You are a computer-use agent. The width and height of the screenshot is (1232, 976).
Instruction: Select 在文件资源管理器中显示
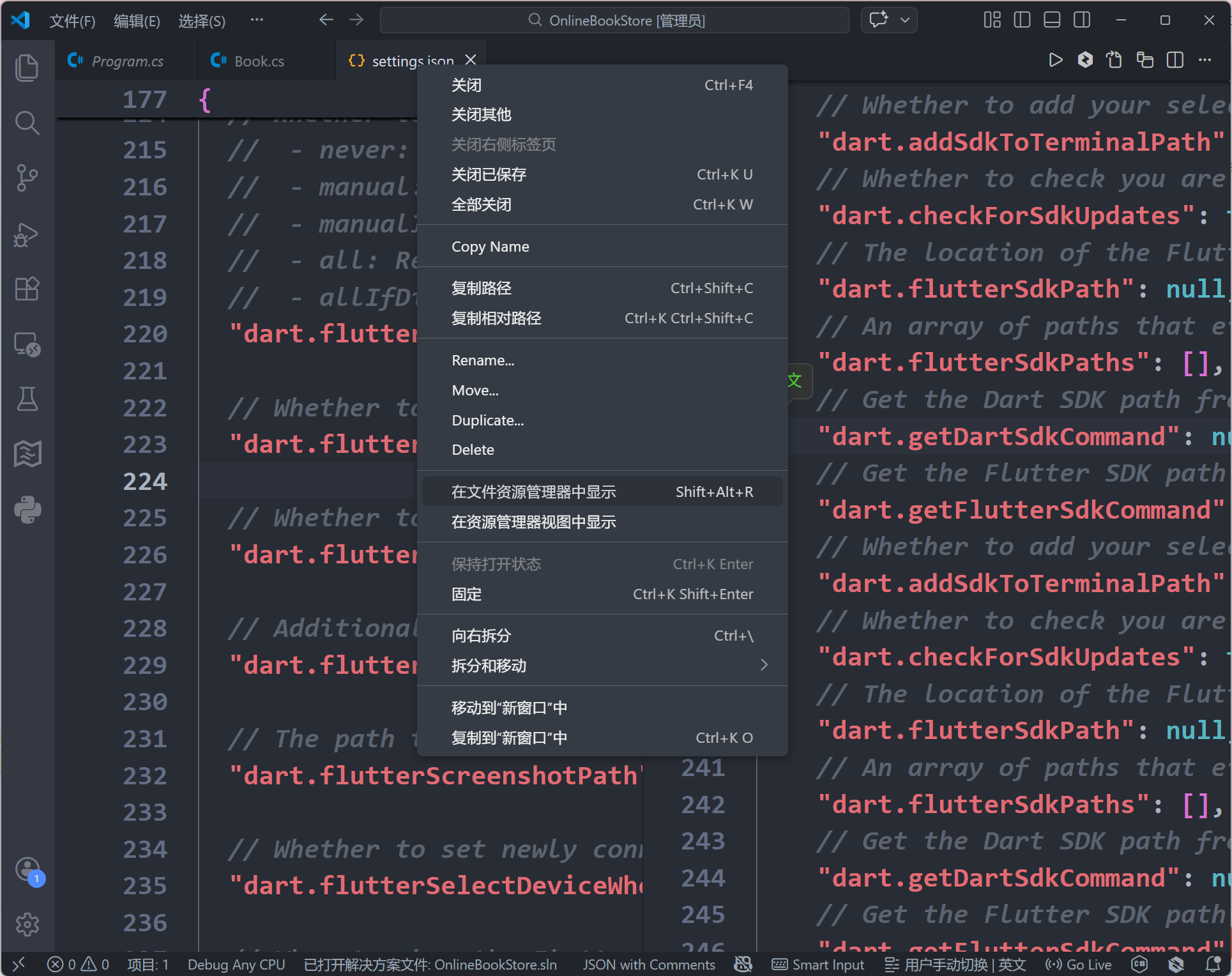click(x=602, y=492)
